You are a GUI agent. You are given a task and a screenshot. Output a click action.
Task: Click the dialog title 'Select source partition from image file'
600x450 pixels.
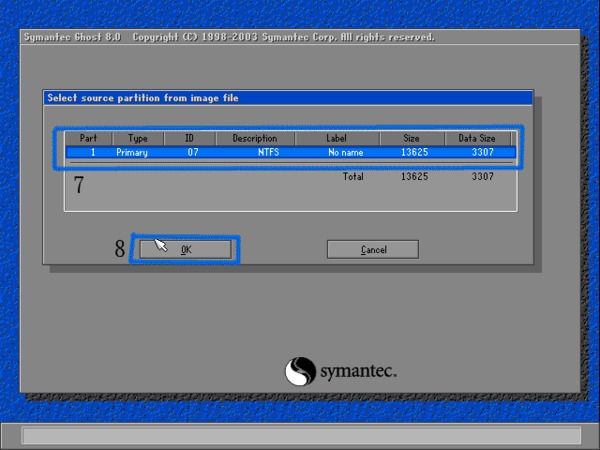click(143, 98)
